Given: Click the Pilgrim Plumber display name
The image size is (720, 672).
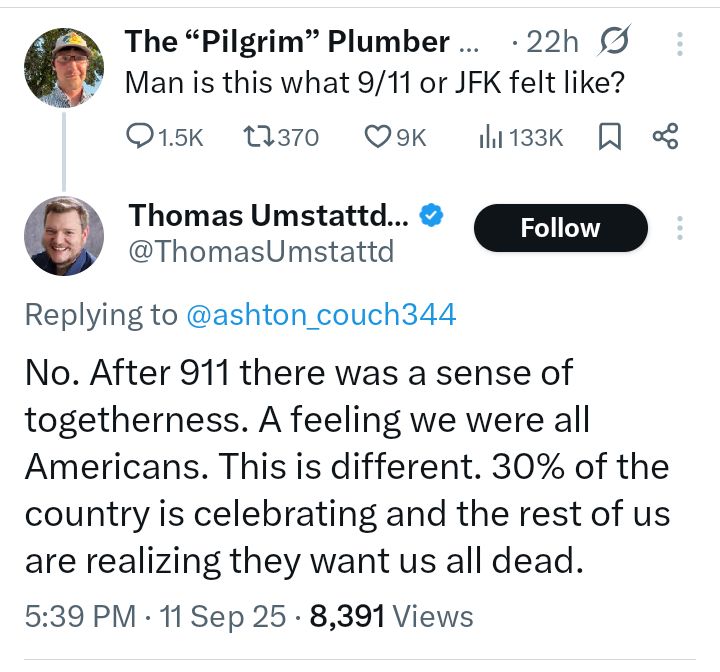Looking at the screenshot, I should (301, 41).
